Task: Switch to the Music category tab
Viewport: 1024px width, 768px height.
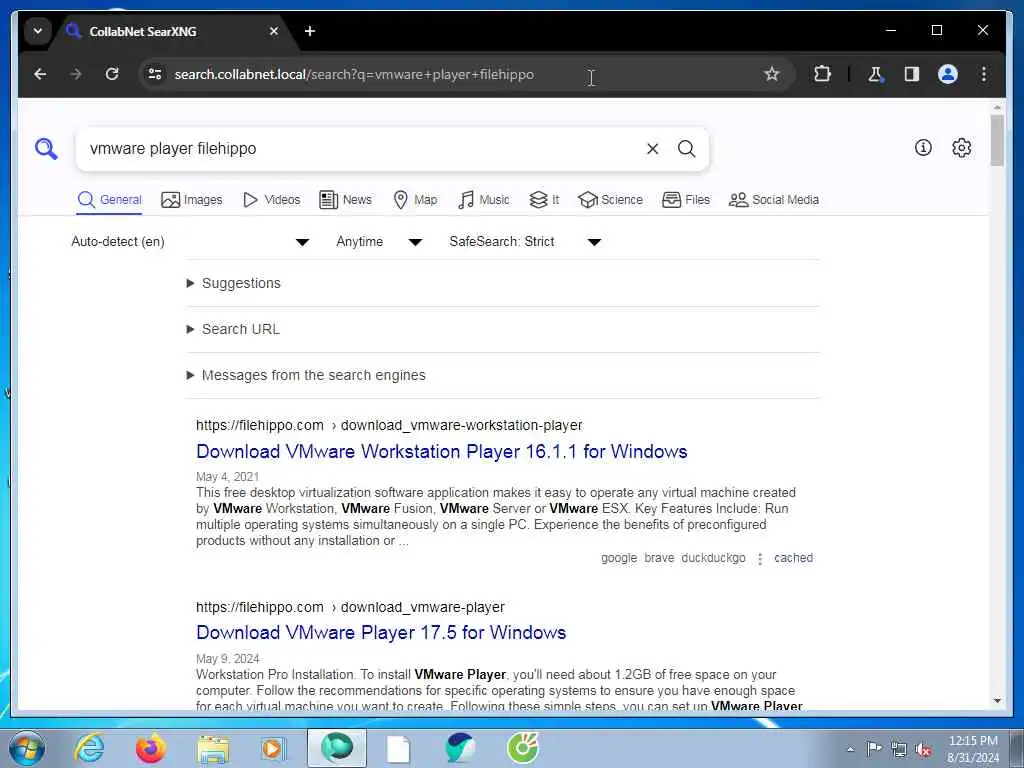Action: pos(484,200)
